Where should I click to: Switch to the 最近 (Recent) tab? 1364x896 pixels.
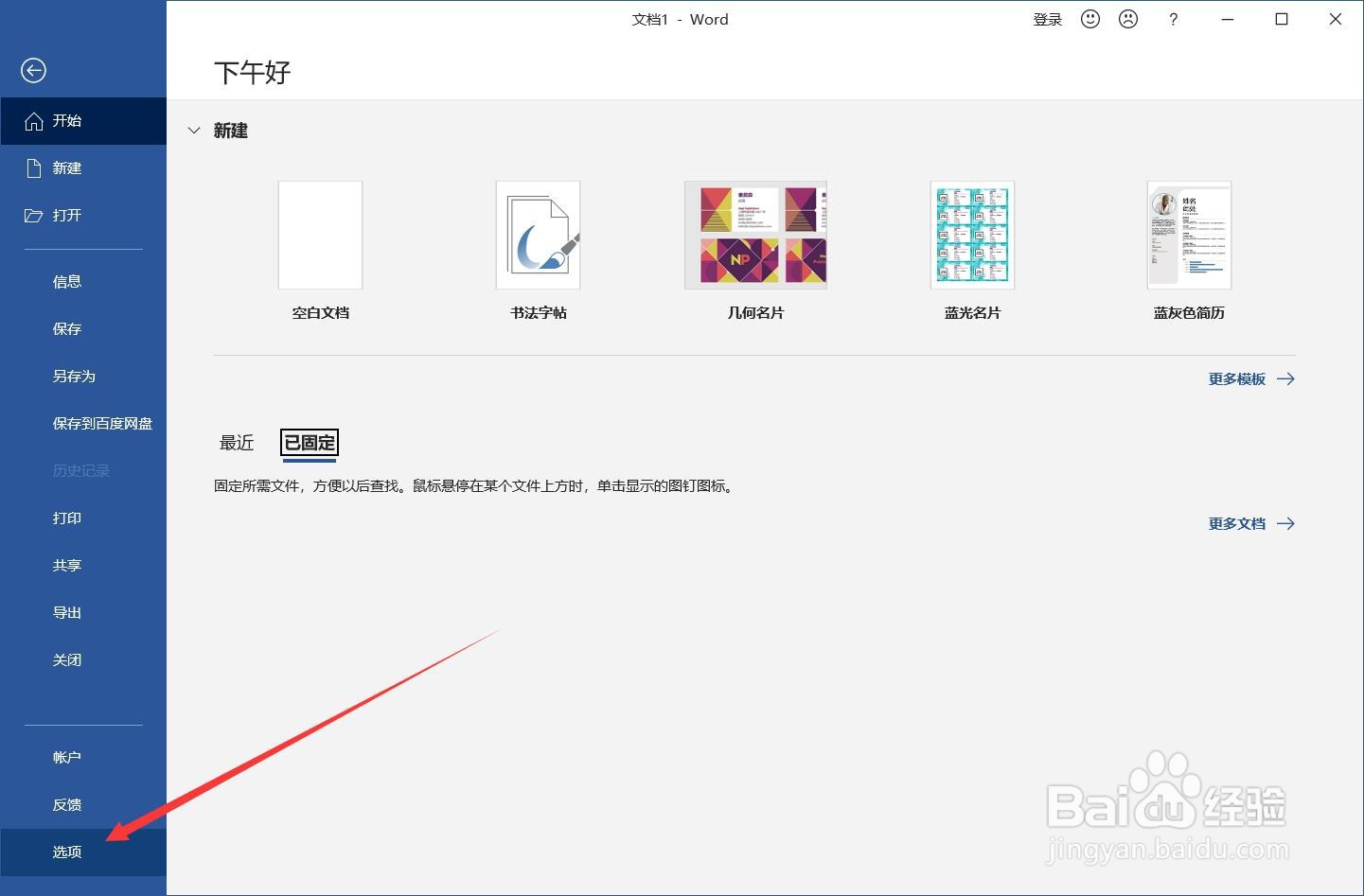[236, 442]
